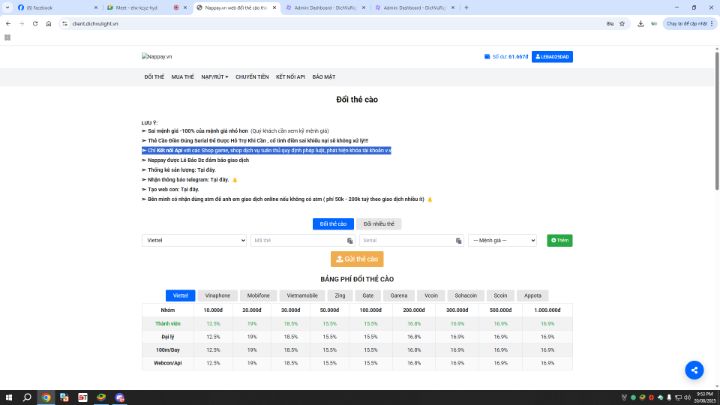Switch to the Đổi nhiều thẻ tab
This screenshot has height=405, width=720.
pyautogui.click(x=379, y=224)
